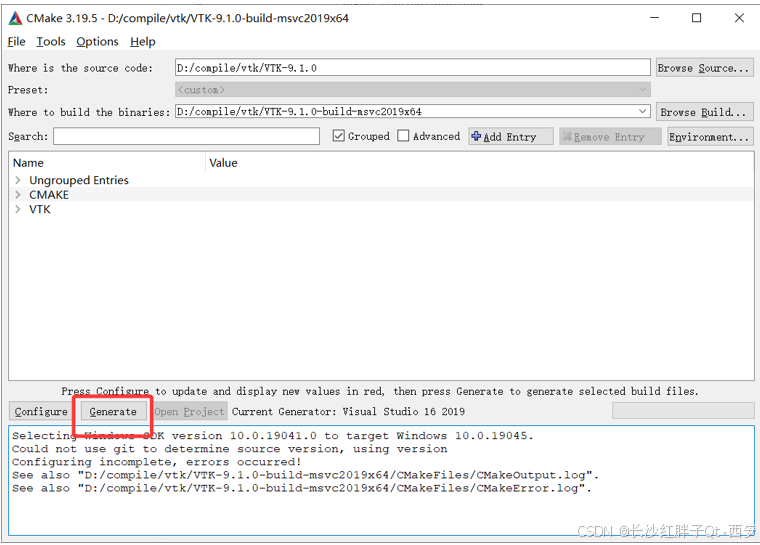This screenshot has width=760, height=545.
Task: Close the CMake window
Action: (739, 18)
